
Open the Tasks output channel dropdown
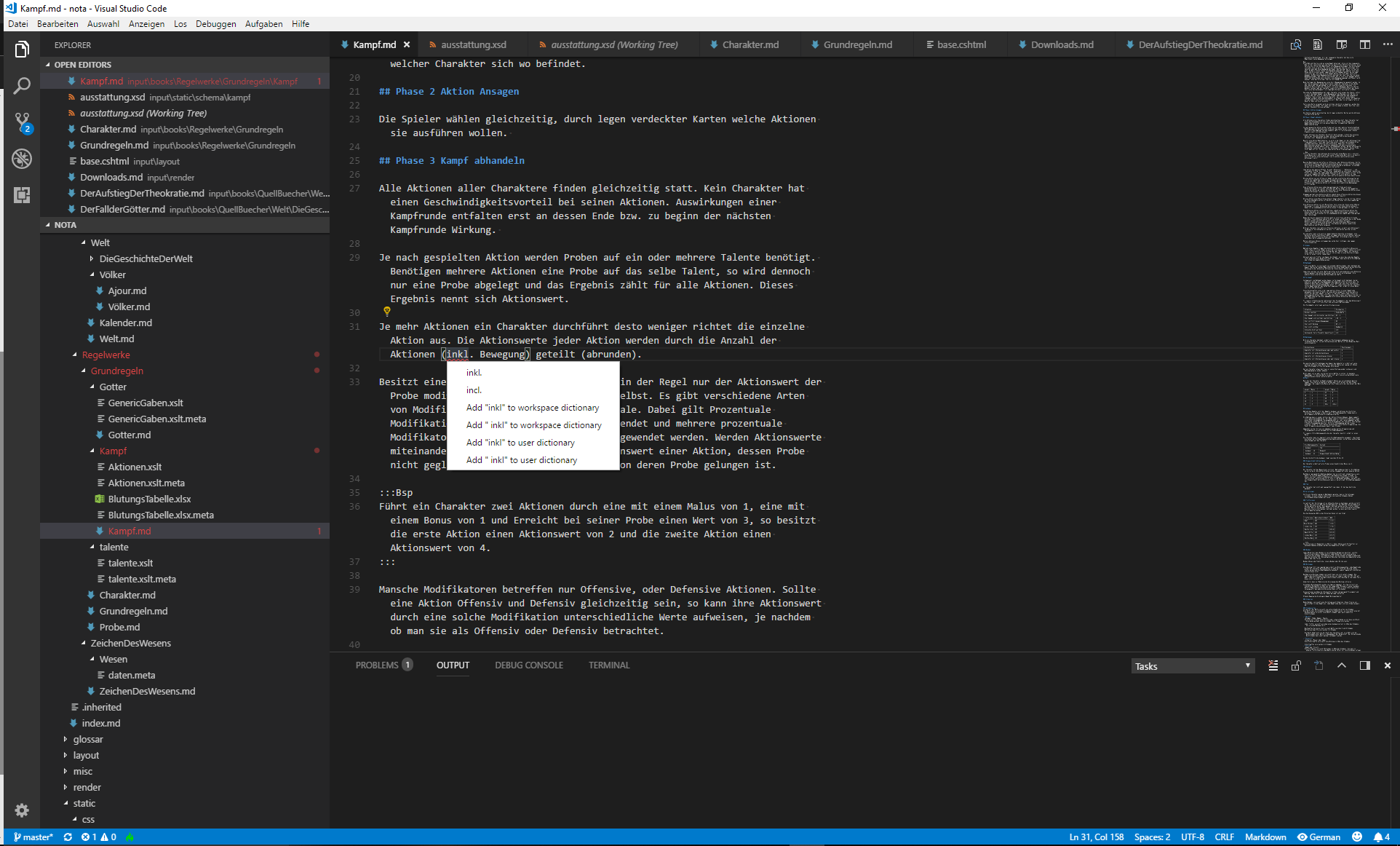(1193, 666)
